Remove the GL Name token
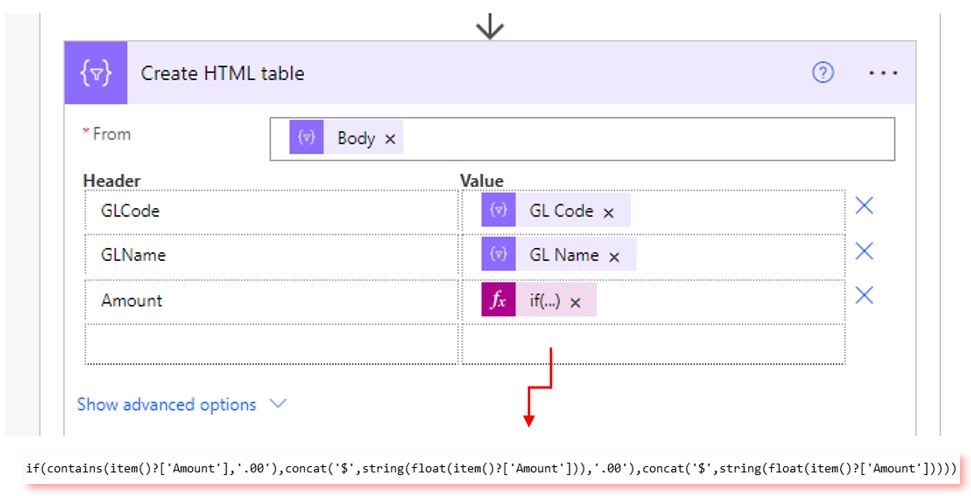The width and height of the screenshot is (971, 496). pyautogui.click(x=614, y=257)
